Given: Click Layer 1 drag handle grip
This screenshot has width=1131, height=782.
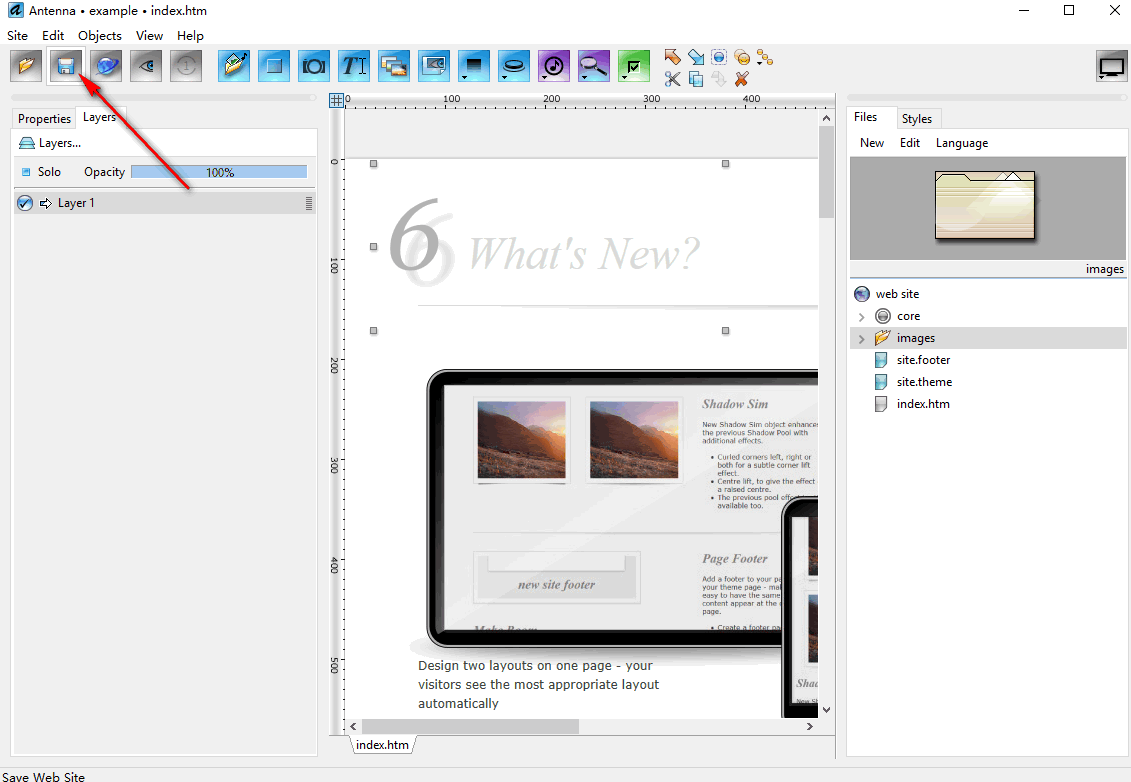Looking at the screenshot, I should click(x=309, y=203).
